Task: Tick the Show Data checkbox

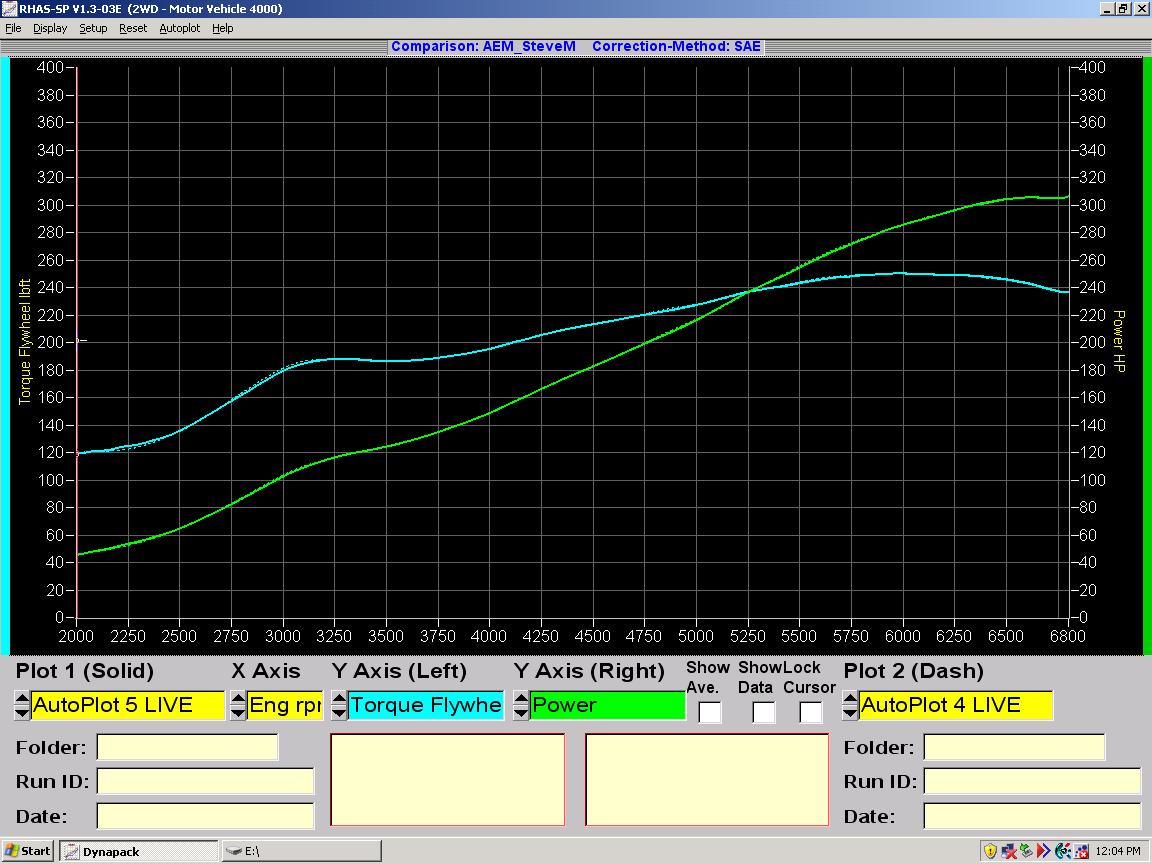Action: click(x=762, y=712)
